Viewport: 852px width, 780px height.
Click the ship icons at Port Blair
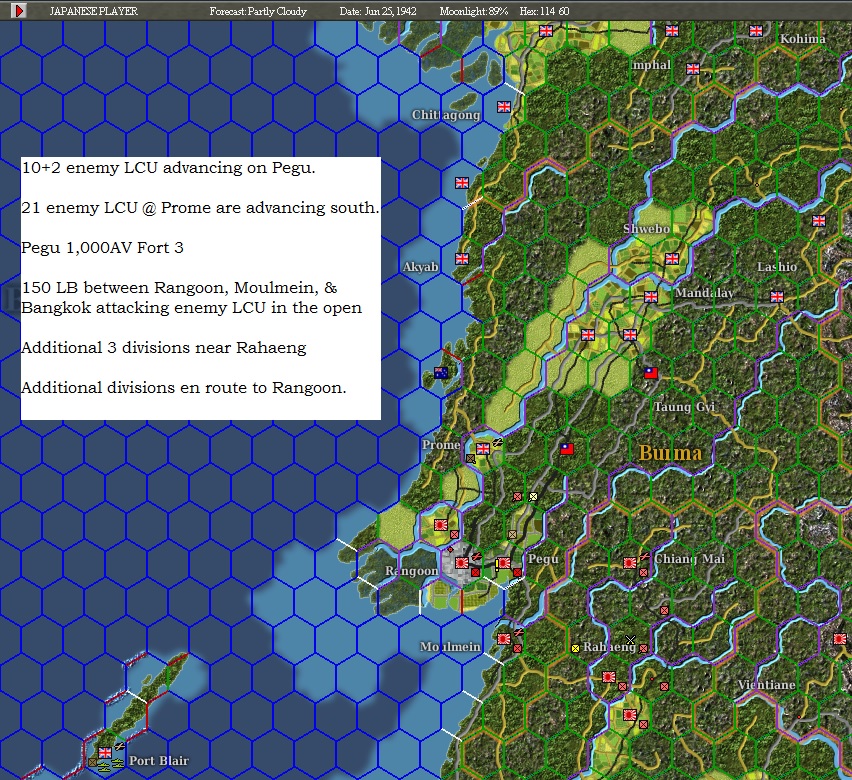pos(111,766)
